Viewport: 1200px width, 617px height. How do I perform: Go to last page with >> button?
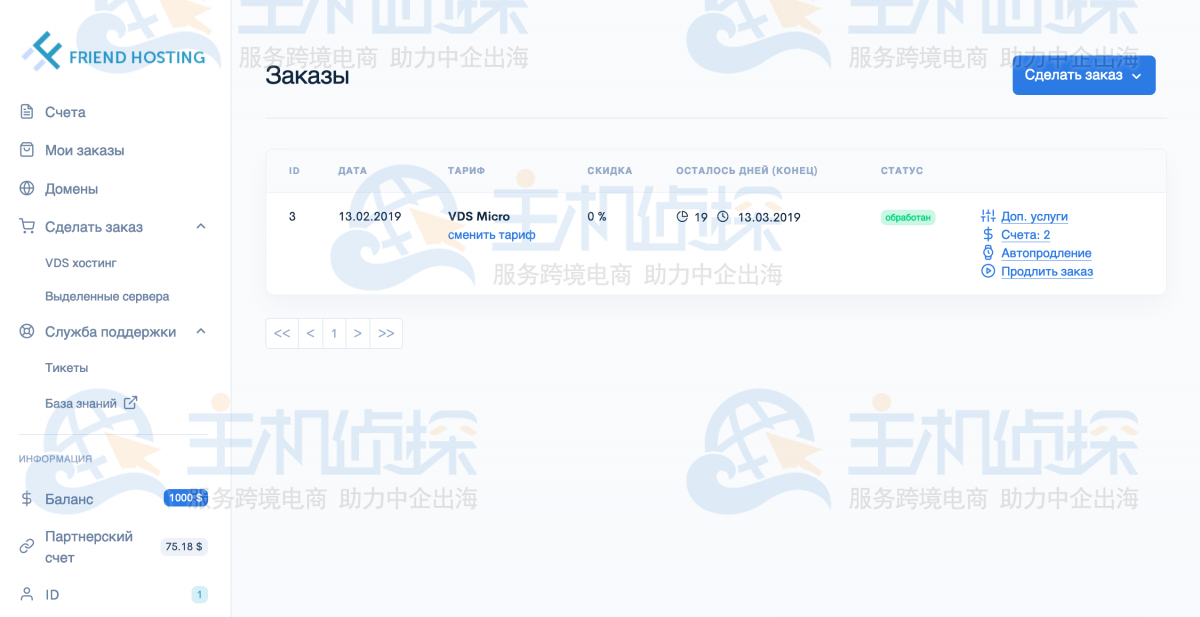point(386,334)
